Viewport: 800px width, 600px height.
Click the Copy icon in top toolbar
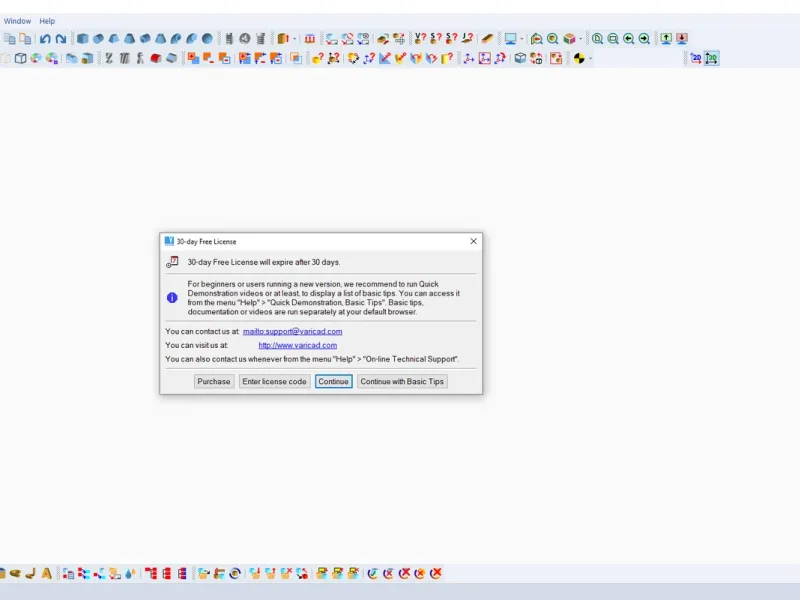coord(9,39)
